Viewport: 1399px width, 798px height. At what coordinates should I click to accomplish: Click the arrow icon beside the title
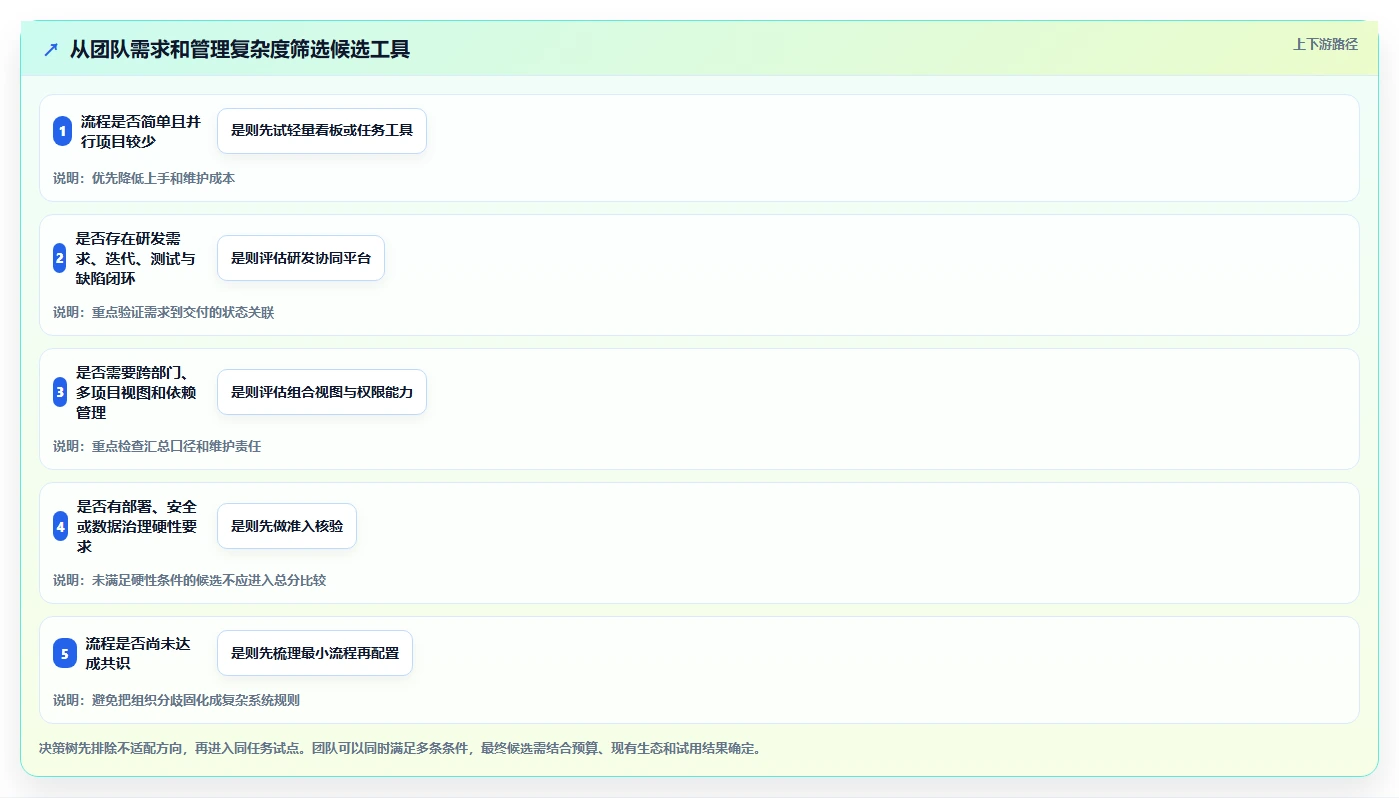(x=51, y=49)
